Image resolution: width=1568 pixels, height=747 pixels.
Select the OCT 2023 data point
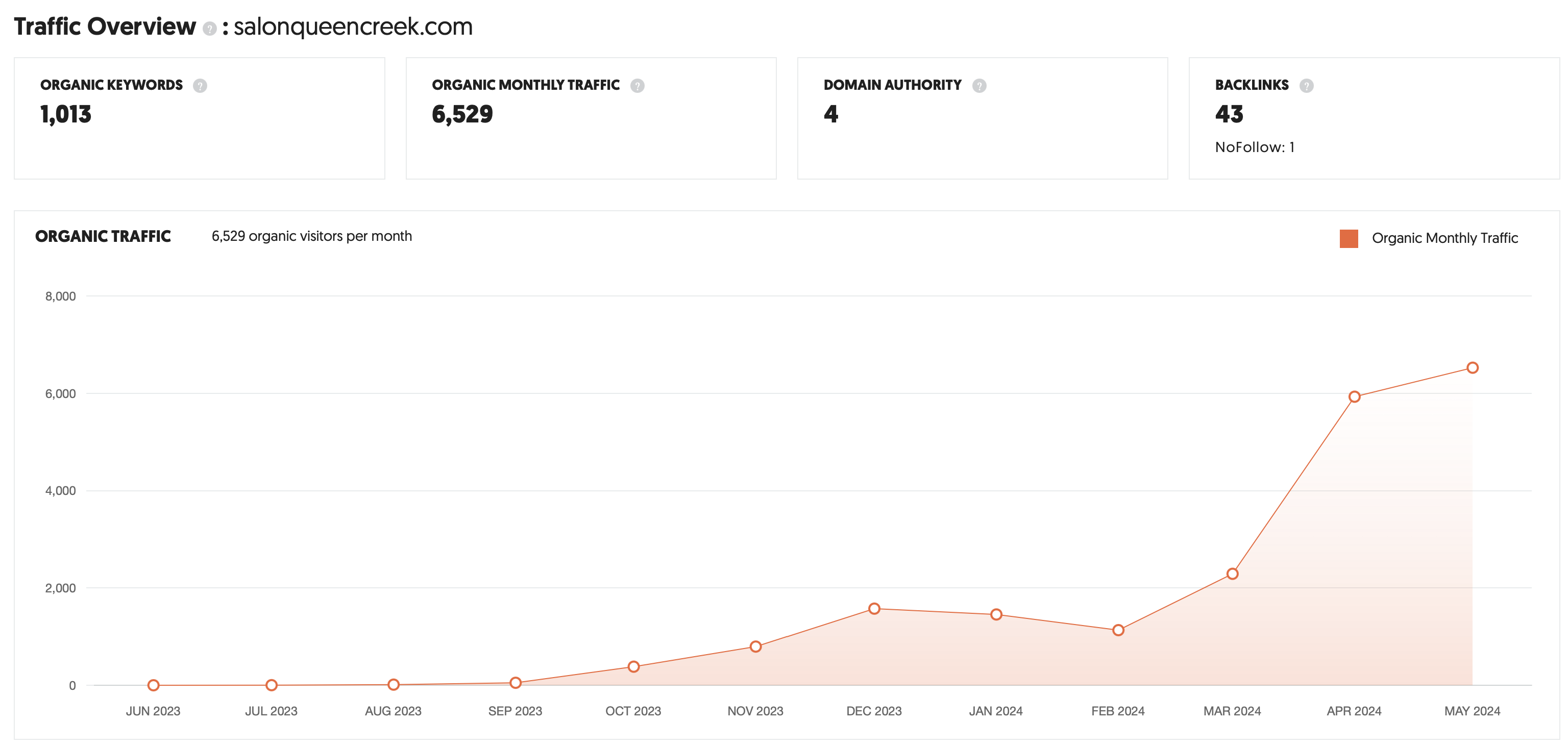(x=633, y=666)
